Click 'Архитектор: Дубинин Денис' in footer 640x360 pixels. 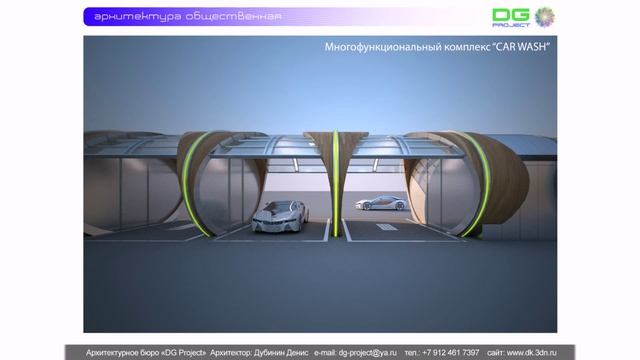point(259,353)
